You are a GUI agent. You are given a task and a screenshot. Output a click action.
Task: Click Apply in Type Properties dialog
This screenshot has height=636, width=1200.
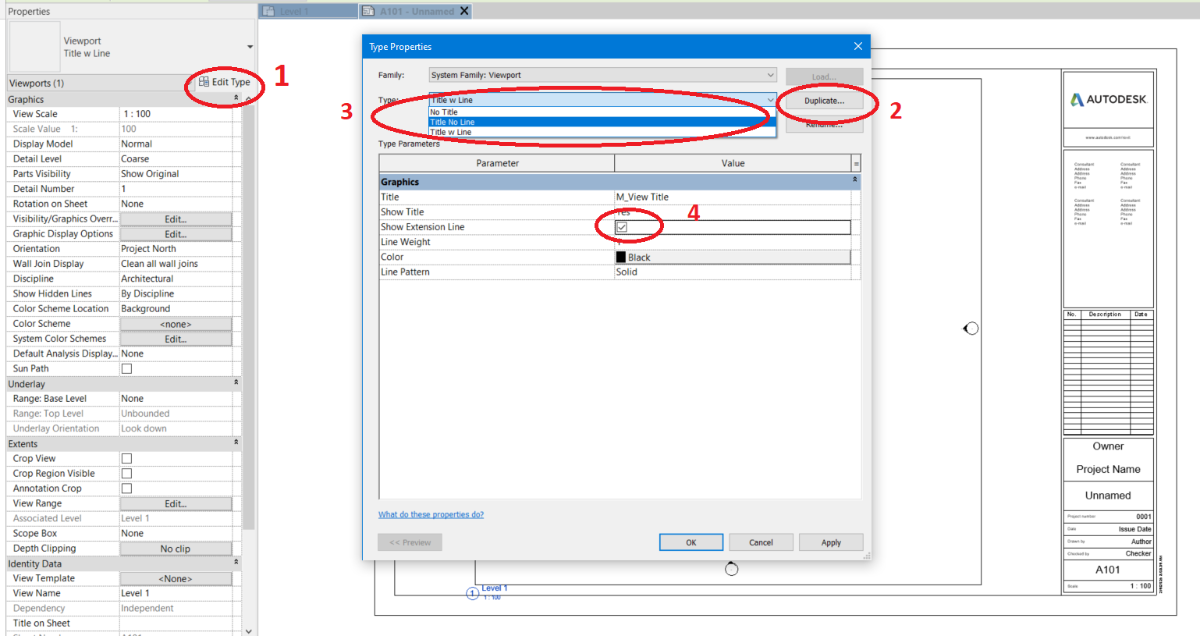tap(831, 542)
